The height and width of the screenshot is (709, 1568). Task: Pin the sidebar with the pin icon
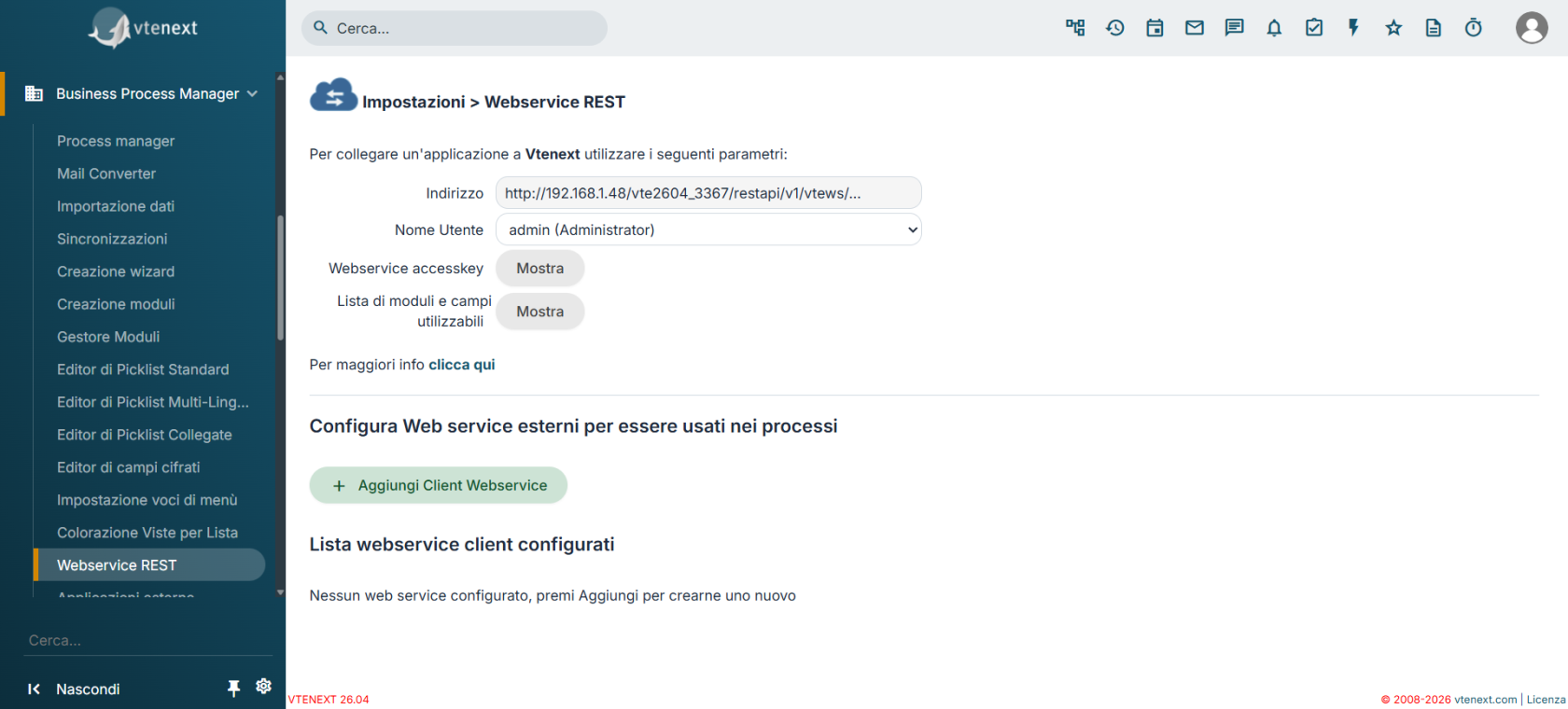pyautogui.click(x=233, y=688)
